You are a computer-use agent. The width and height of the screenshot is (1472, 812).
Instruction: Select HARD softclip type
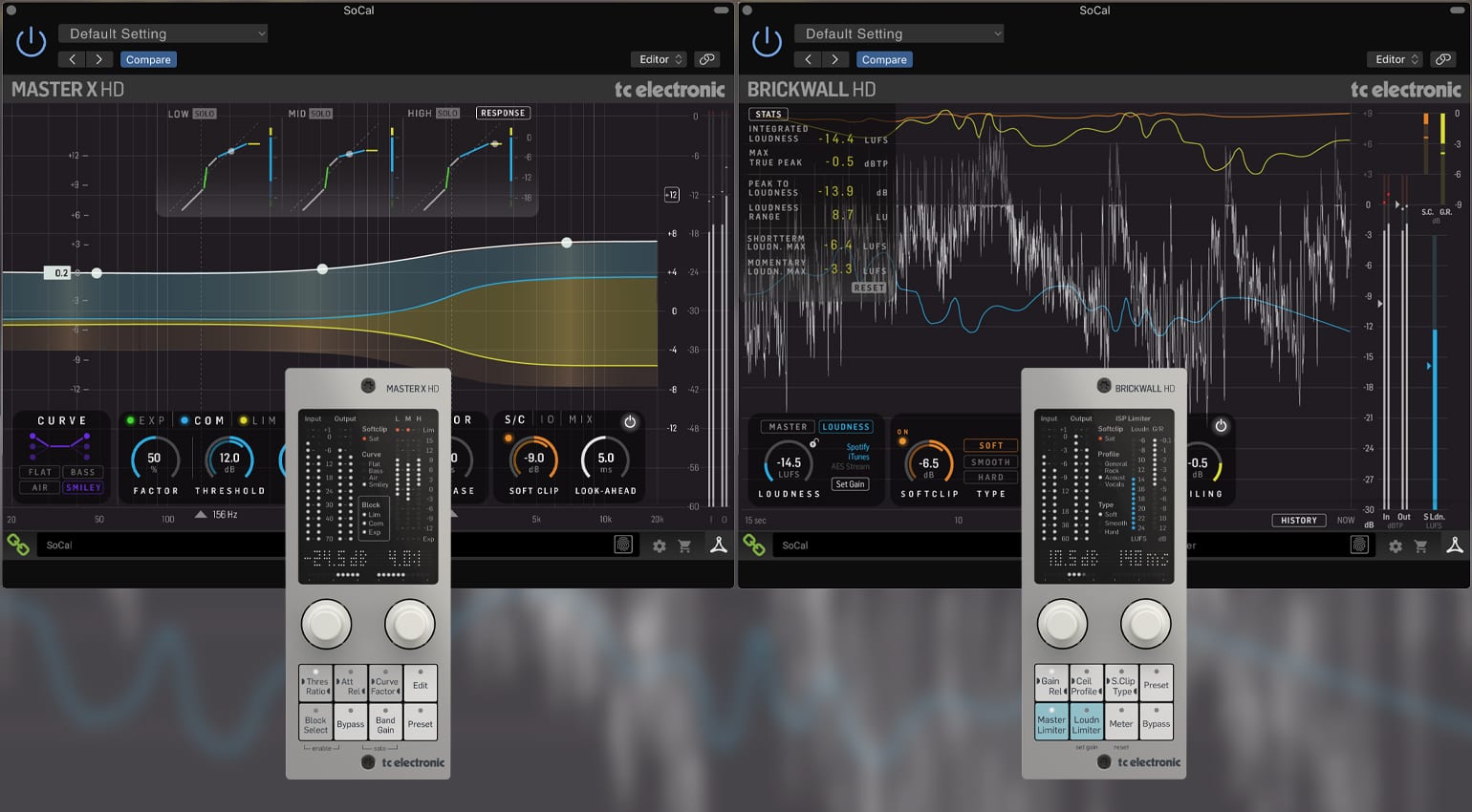991,478
